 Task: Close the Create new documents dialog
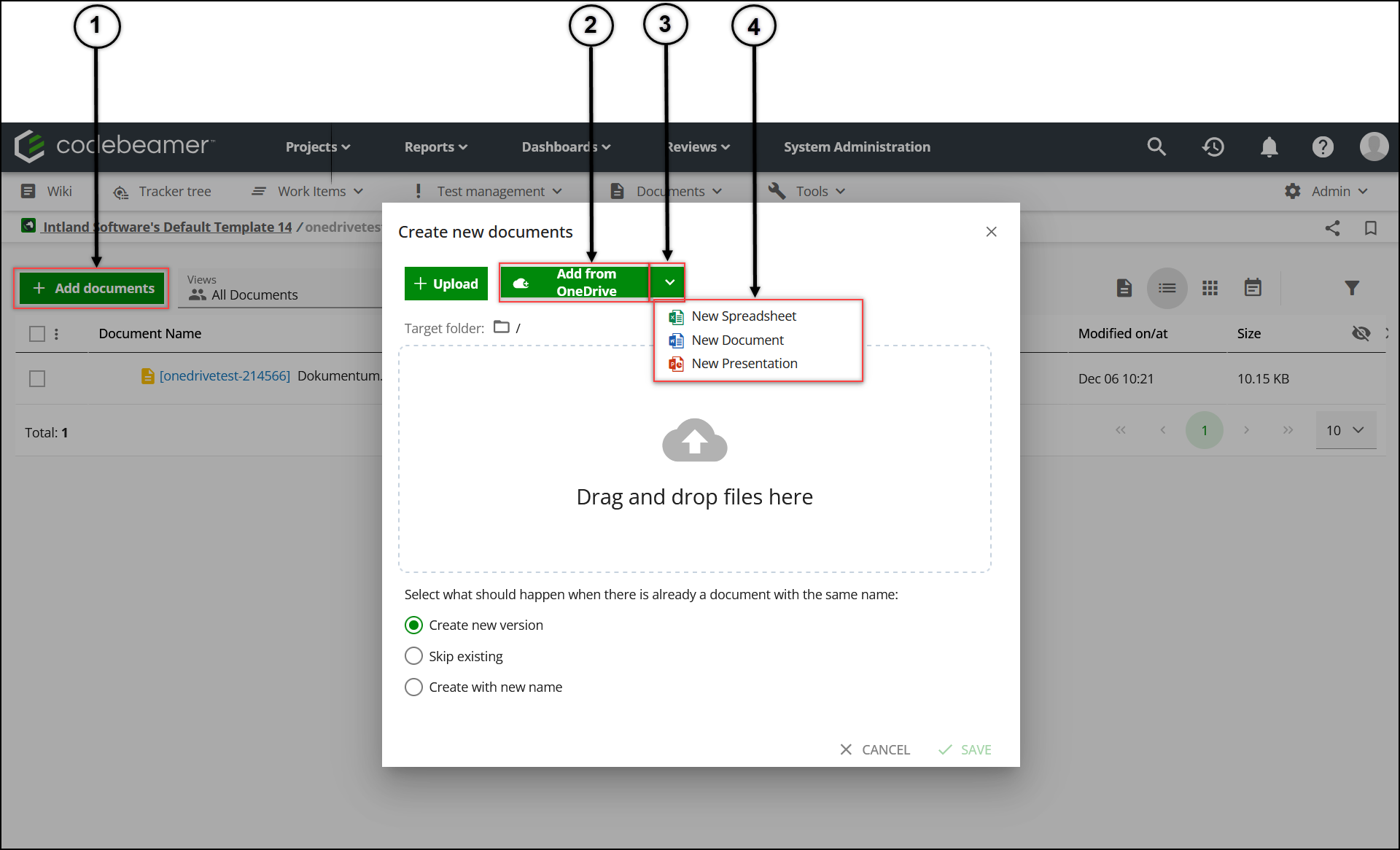[x=991, y=232]
